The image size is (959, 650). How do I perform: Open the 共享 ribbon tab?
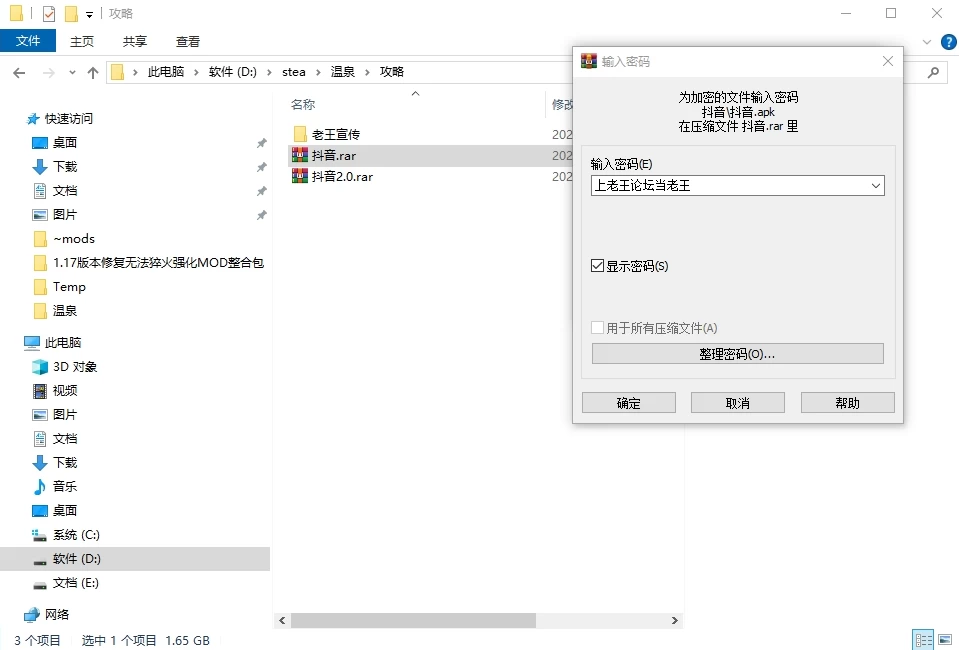pos(135,41)
